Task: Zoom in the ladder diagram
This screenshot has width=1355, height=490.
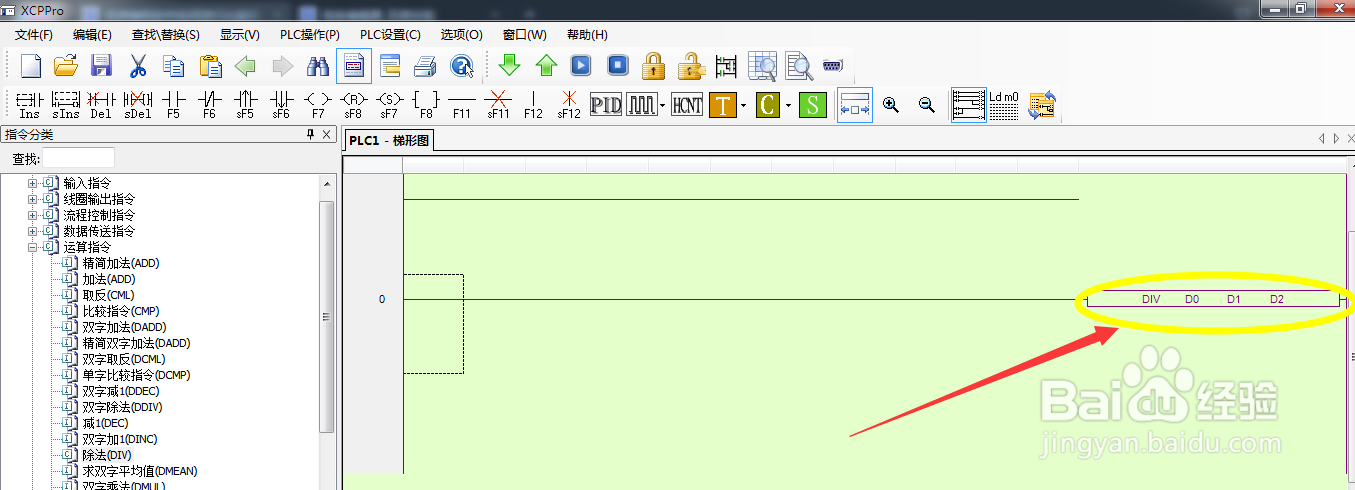Action: pyautogui.click(x=891, y=104)
